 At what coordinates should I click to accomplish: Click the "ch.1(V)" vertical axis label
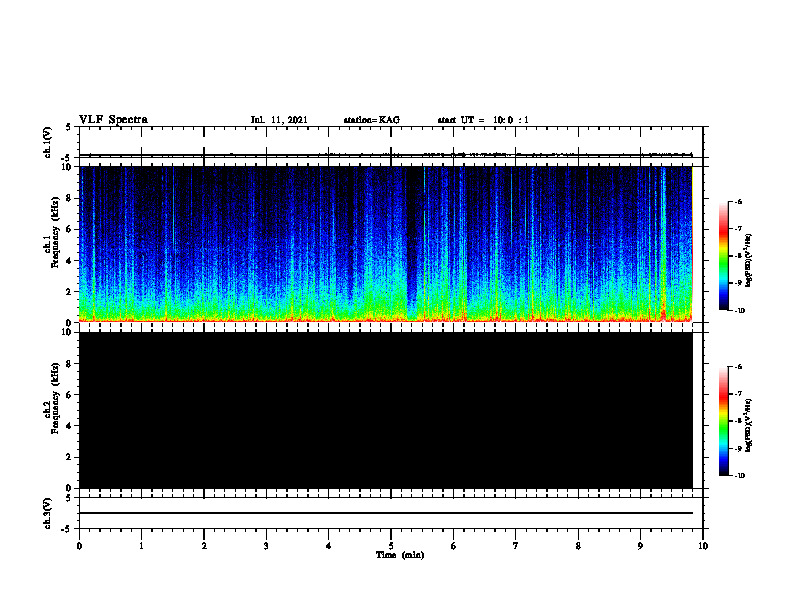47,142
